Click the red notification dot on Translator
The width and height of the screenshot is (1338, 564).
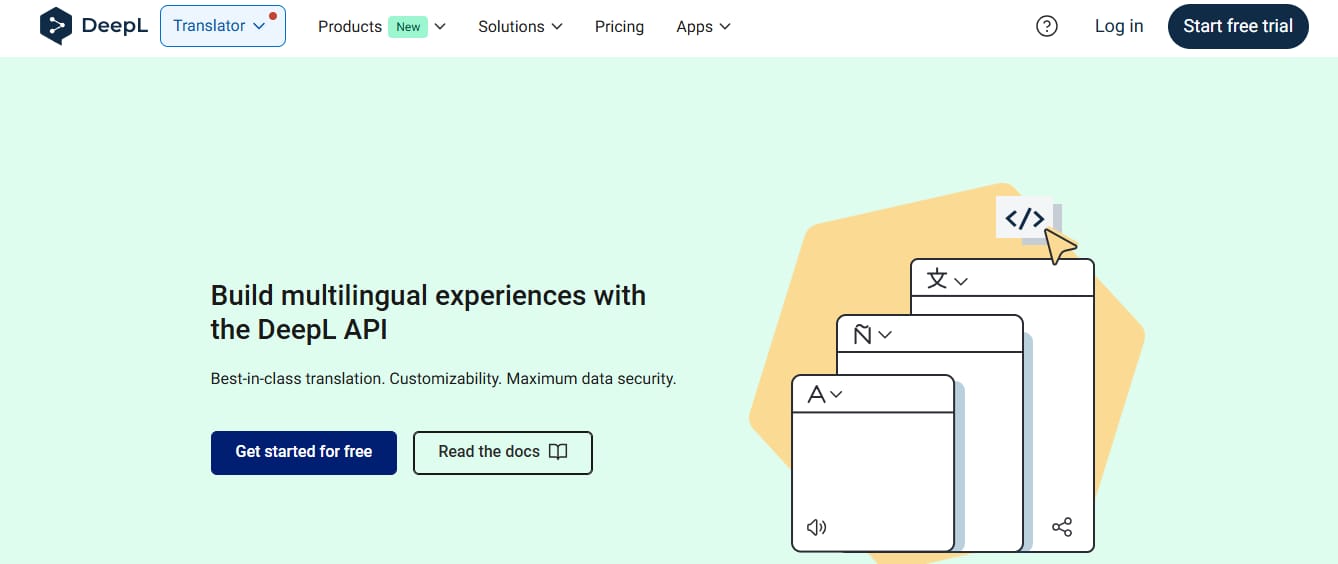(273, 16)
